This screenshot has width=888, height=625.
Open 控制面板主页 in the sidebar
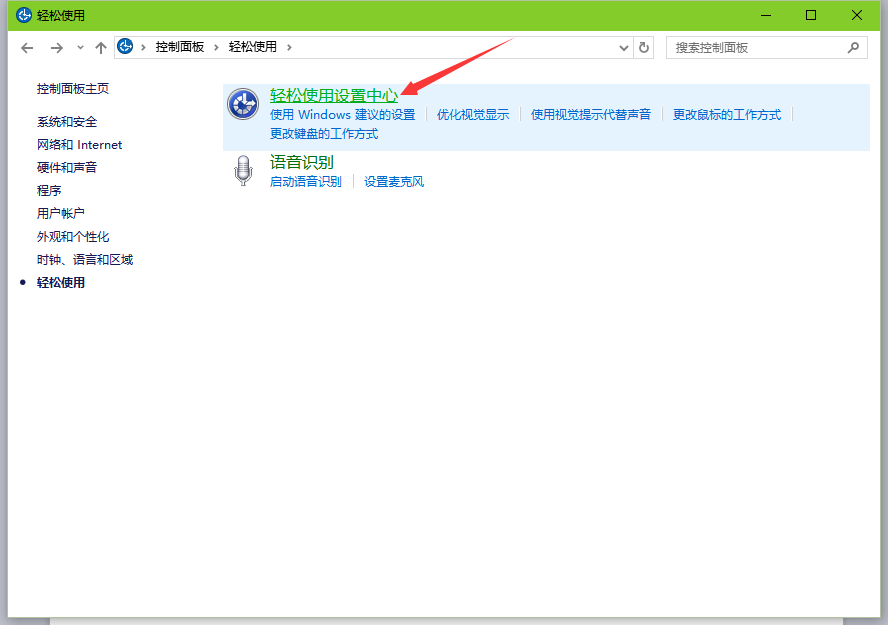[x=73, y=89]
